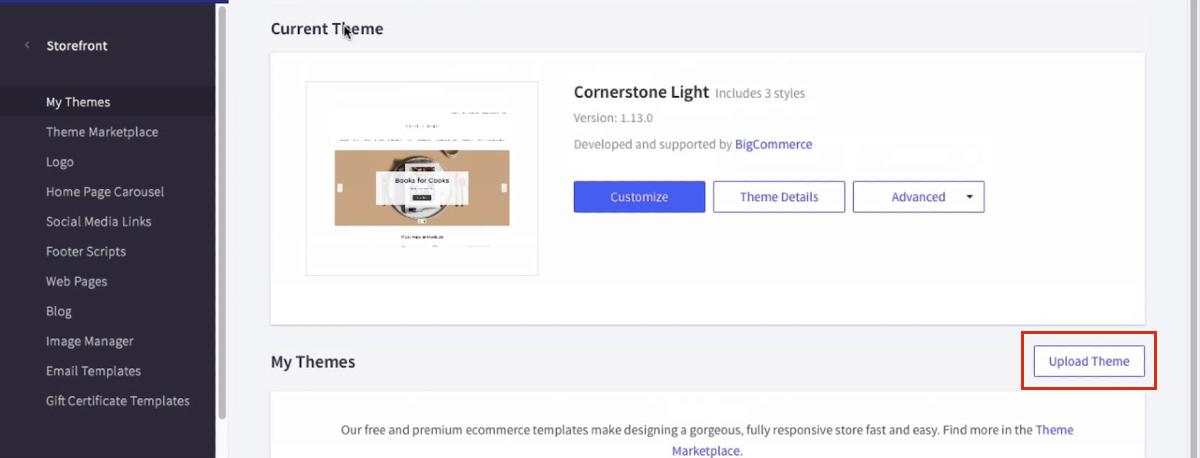Select Email Templates in sidebar
Image resolution: width=1200 pixels, height=458 pixels.
[94, 371]
